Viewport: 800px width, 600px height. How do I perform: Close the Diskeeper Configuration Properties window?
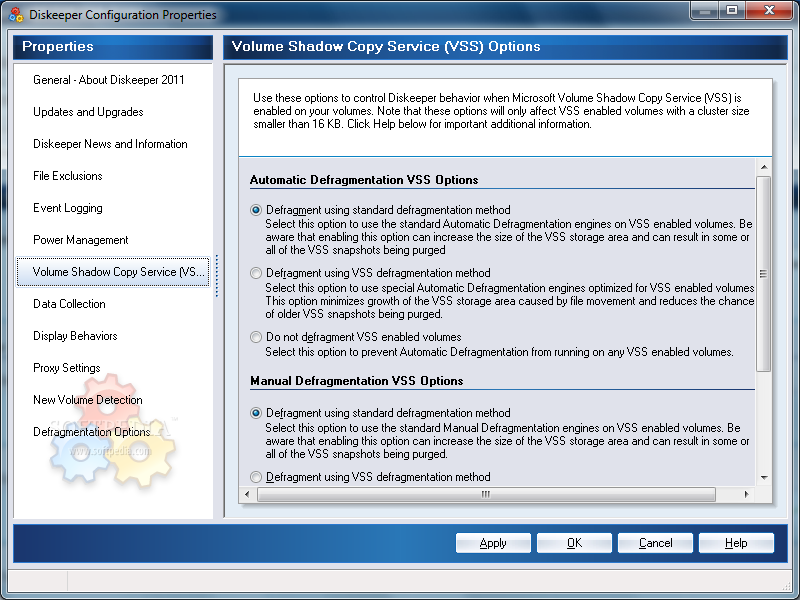(770, 10)
